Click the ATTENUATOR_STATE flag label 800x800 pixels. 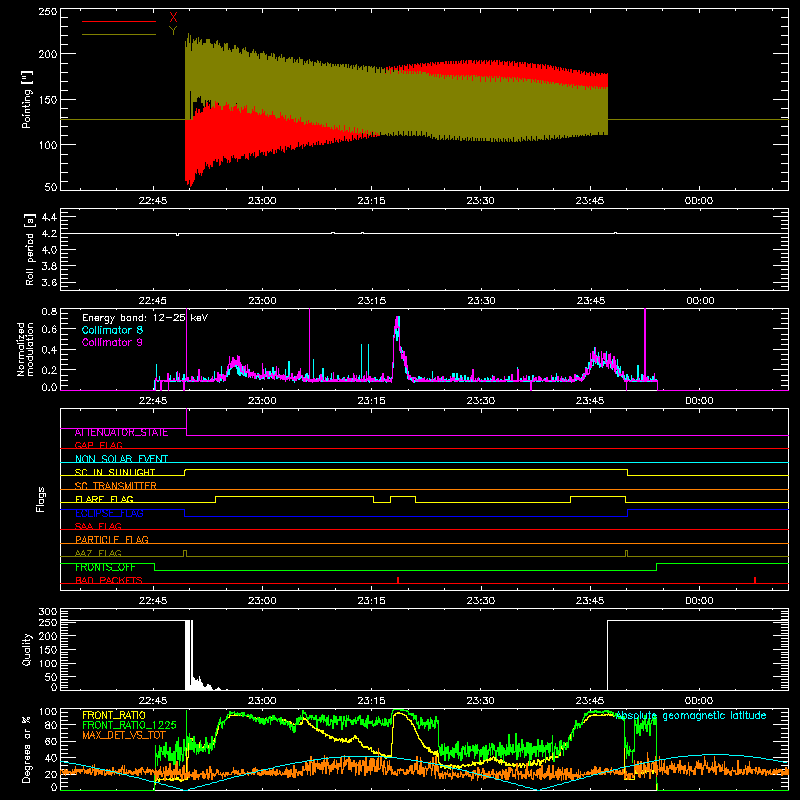[121, 432]
